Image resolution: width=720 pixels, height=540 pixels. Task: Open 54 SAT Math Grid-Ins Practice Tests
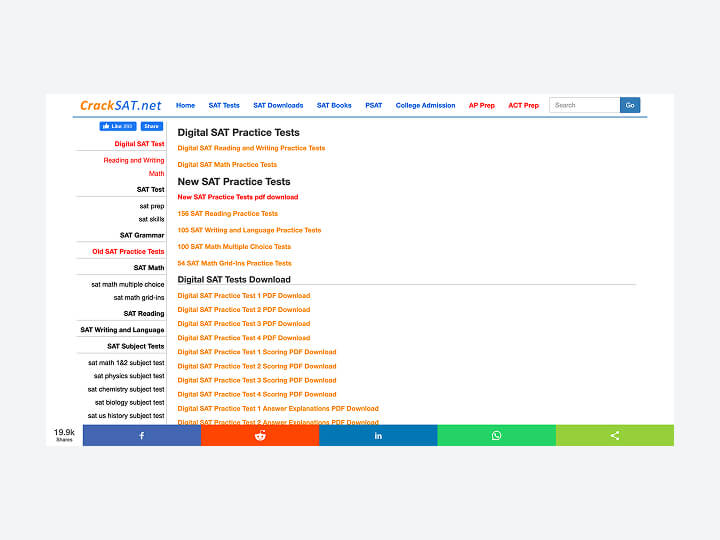pyautogui.click(x=235, y=263)
